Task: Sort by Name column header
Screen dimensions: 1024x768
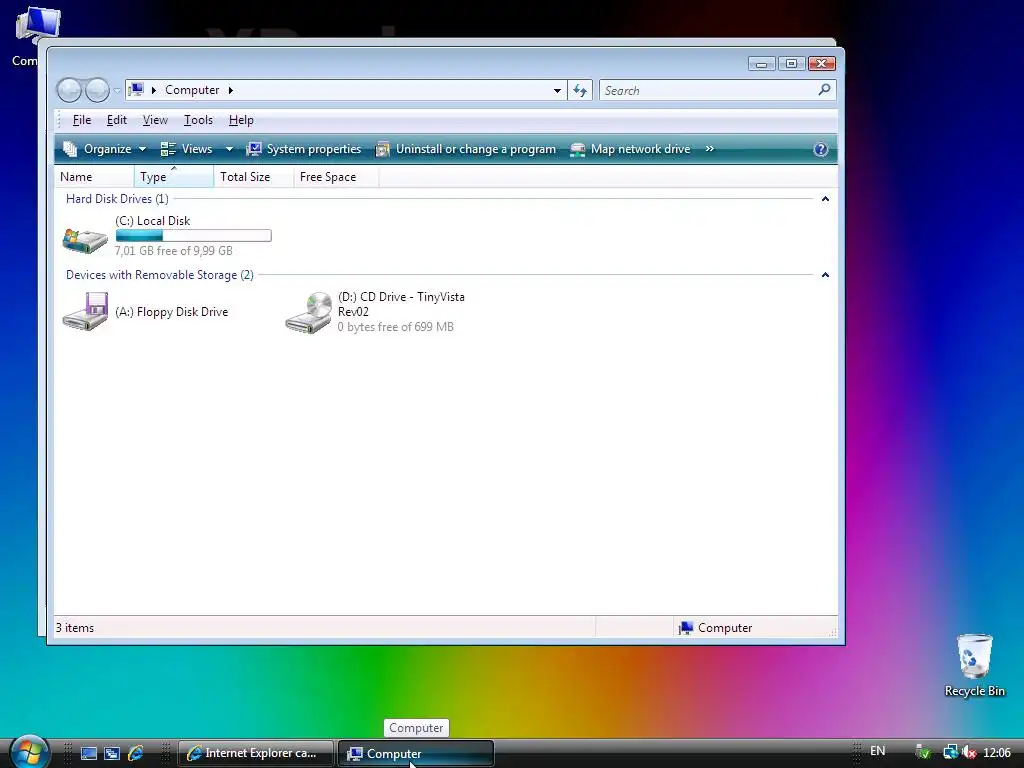Action: click(x=94, y=177)
